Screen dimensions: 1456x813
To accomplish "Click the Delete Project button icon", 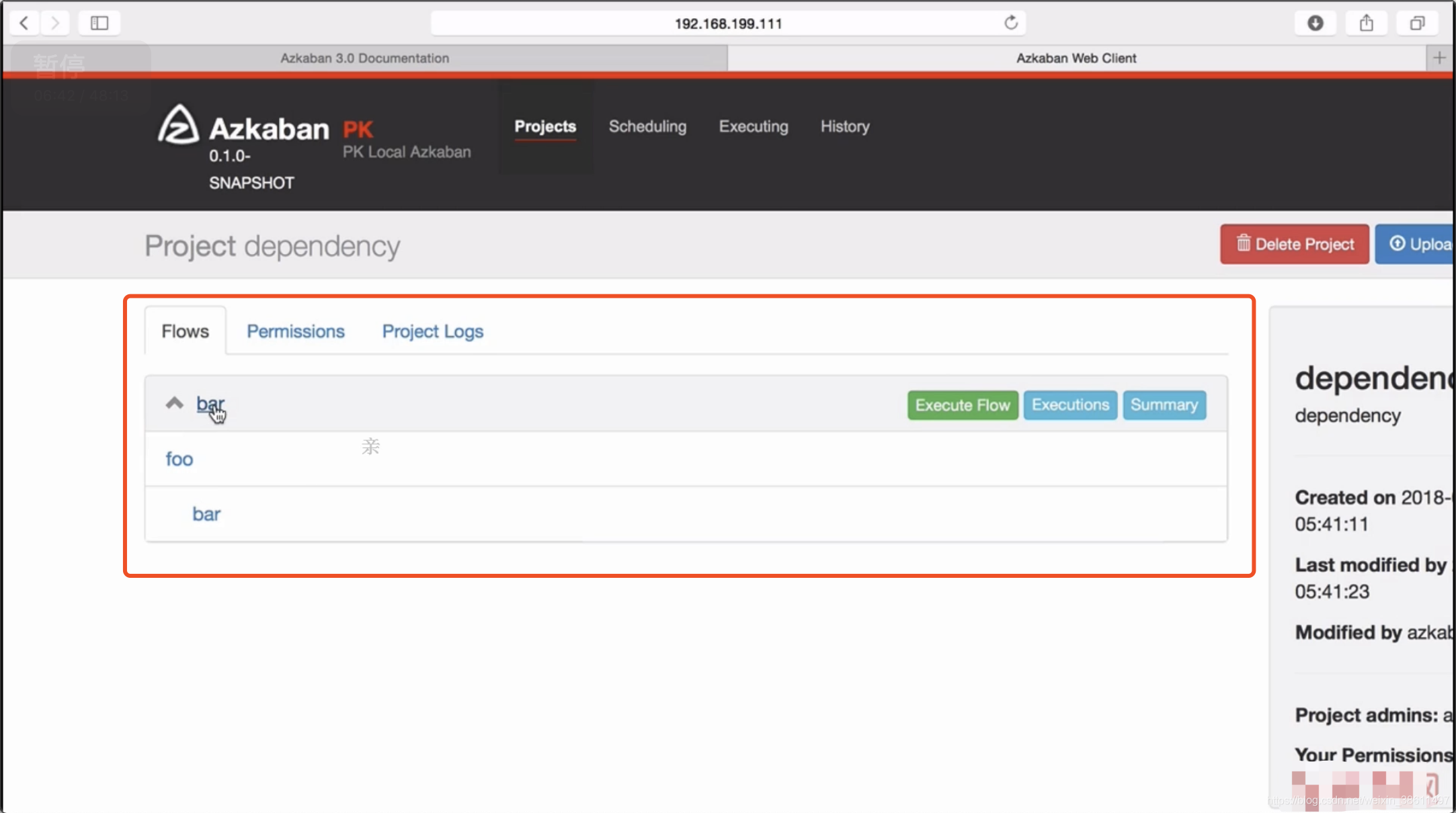I will coord(1243,244).
